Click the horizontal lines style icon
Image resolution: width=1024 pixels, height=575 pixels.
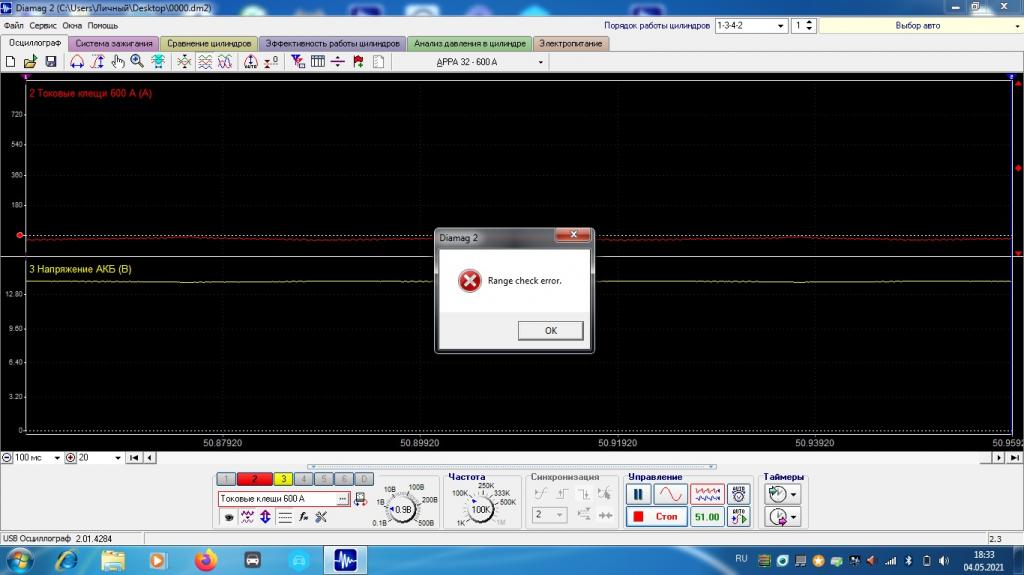click(x=285, y=517)
